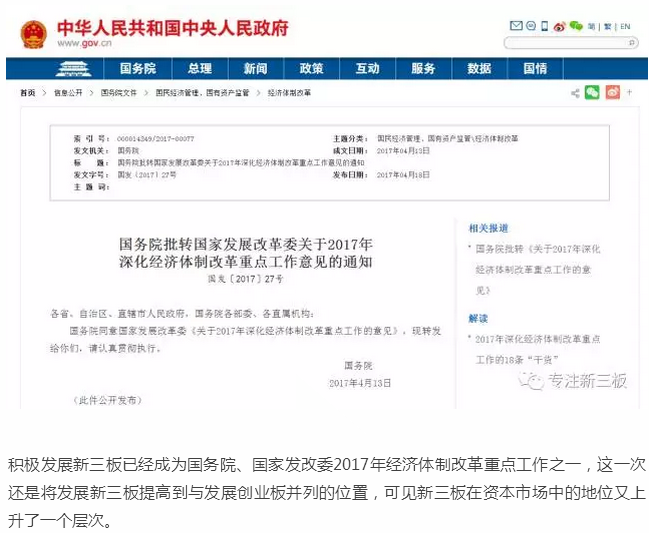Open the 新闻 navigation tab
The image size is (649, 533).
[x=255, y=68]
